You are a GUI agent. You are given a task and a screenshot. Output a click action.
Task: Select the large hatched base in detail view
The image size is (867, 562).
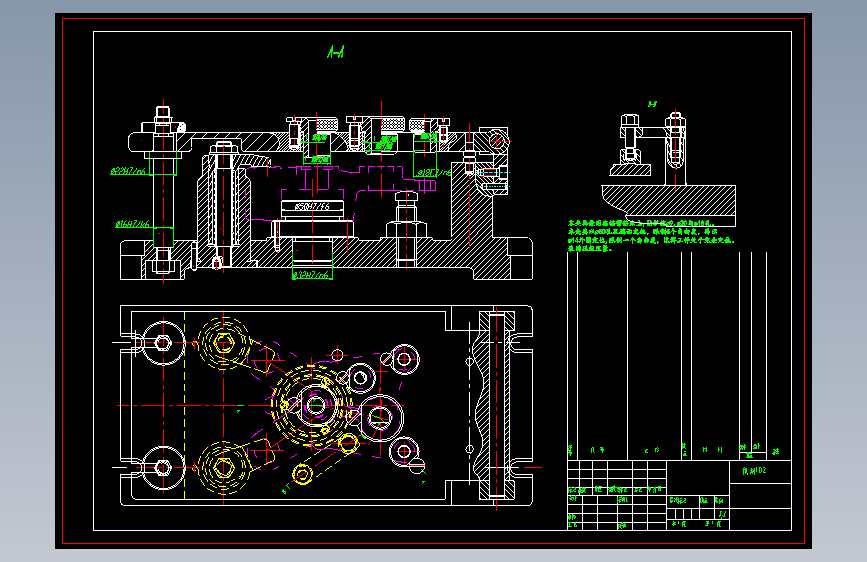(x=668, y=201)
